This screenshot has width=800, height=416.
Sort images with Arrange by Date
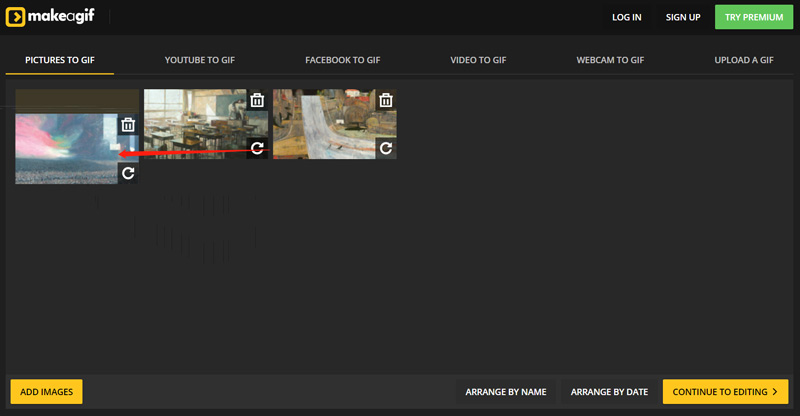pos(609,392)
